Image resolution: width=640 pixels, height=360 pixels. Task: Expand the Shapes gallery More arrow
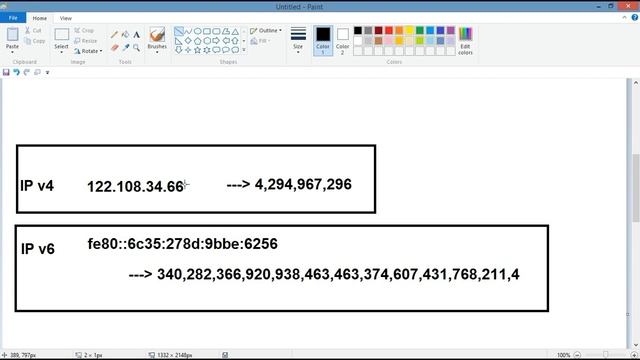pyautogui.click(x=244, y=50)
